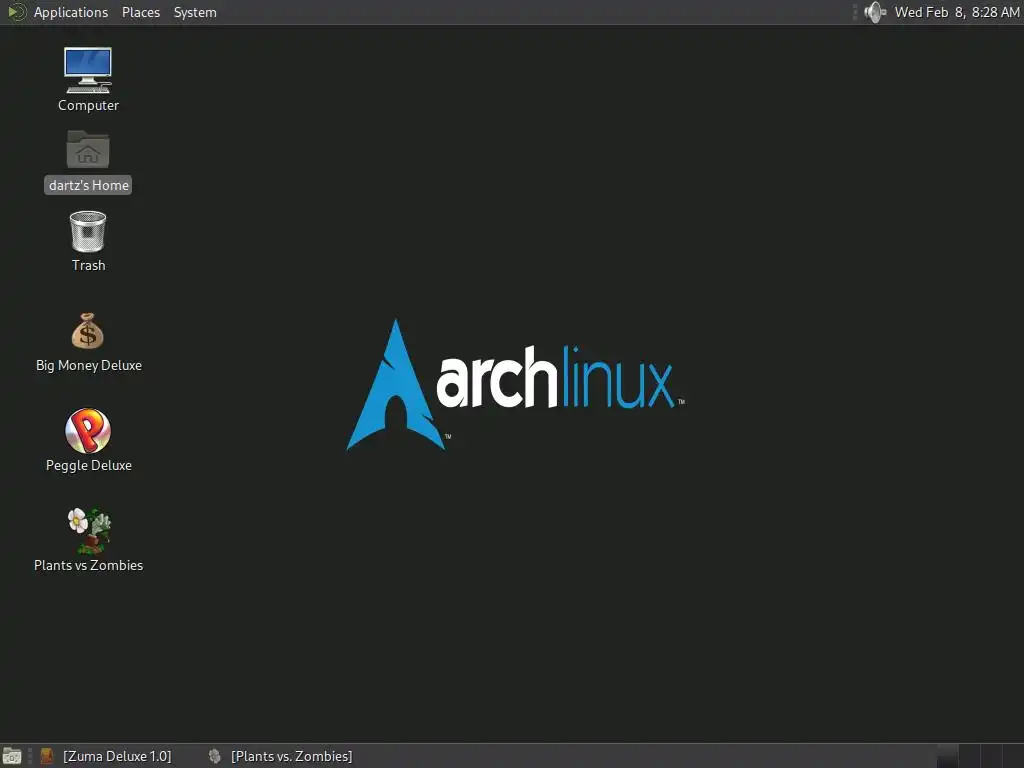Open the Applications menu
The height and width of the screenshot is (768, 1024).
tap(71, 12)
